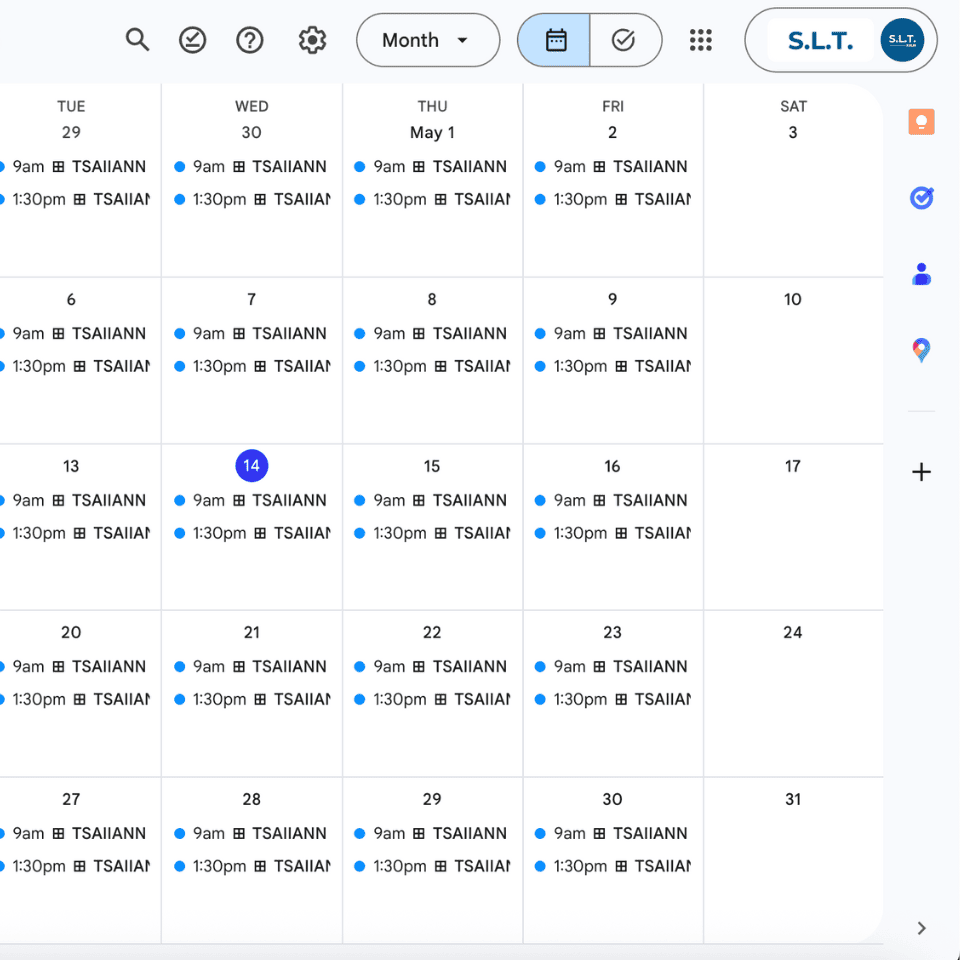Open Google Maps in side panel
This screenshot has width=960, height=960.
(x=921, y=350)
